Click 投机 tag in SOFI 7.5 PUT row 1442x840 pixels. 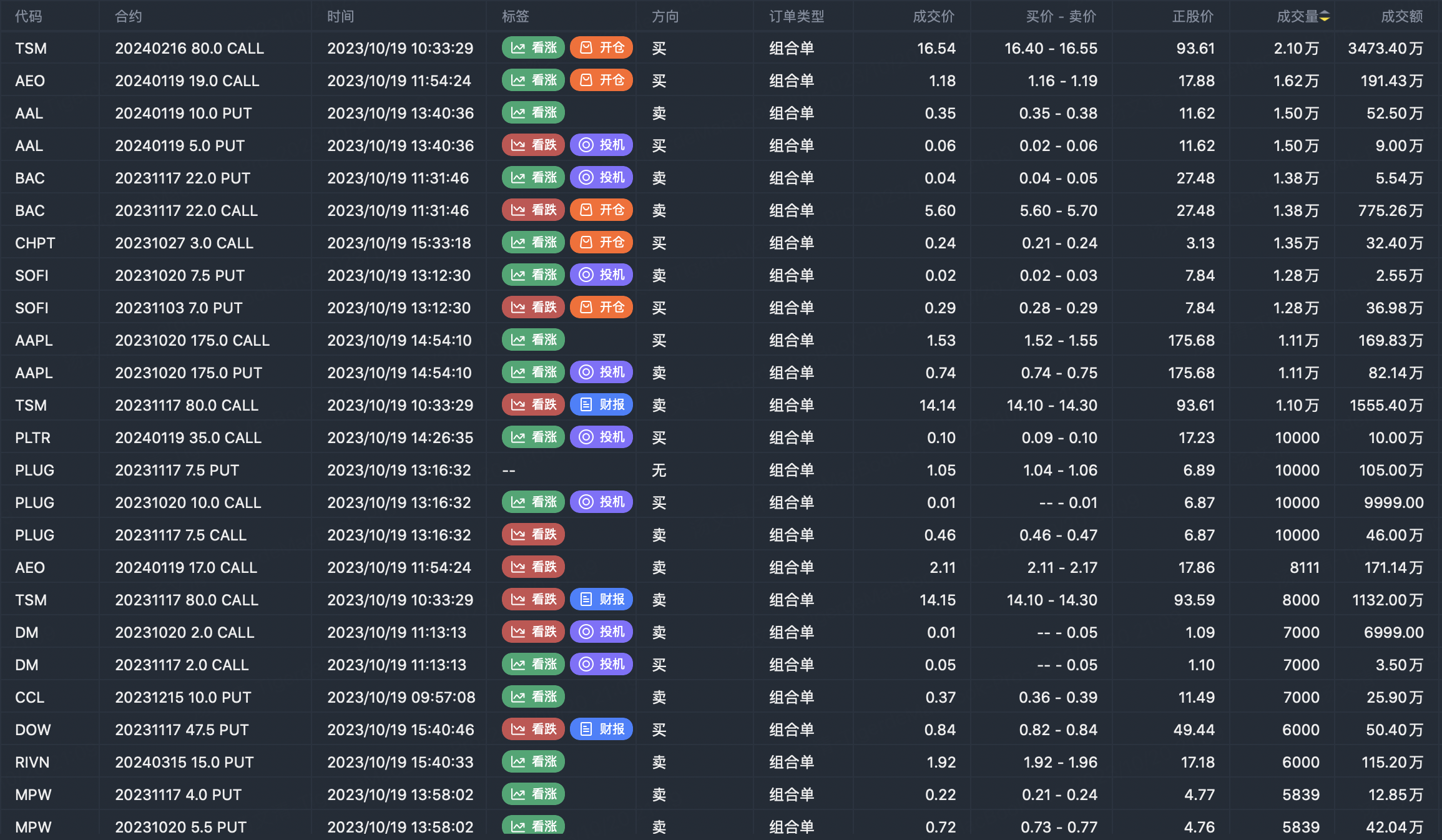(601, 275)
